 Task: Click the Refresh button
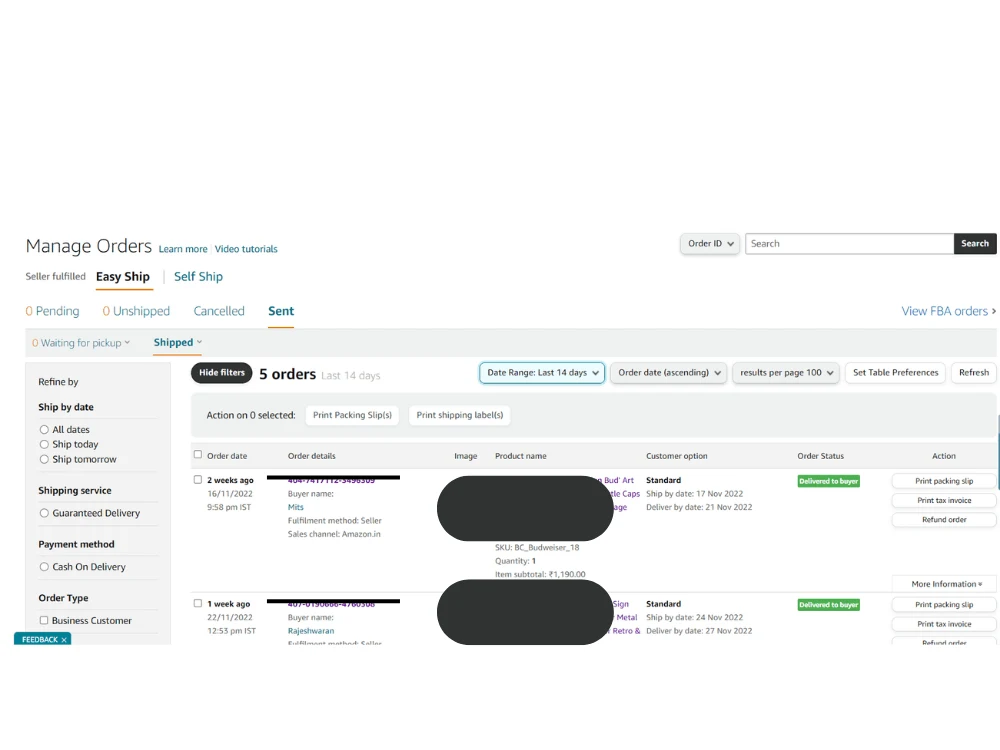pos(974,372)
